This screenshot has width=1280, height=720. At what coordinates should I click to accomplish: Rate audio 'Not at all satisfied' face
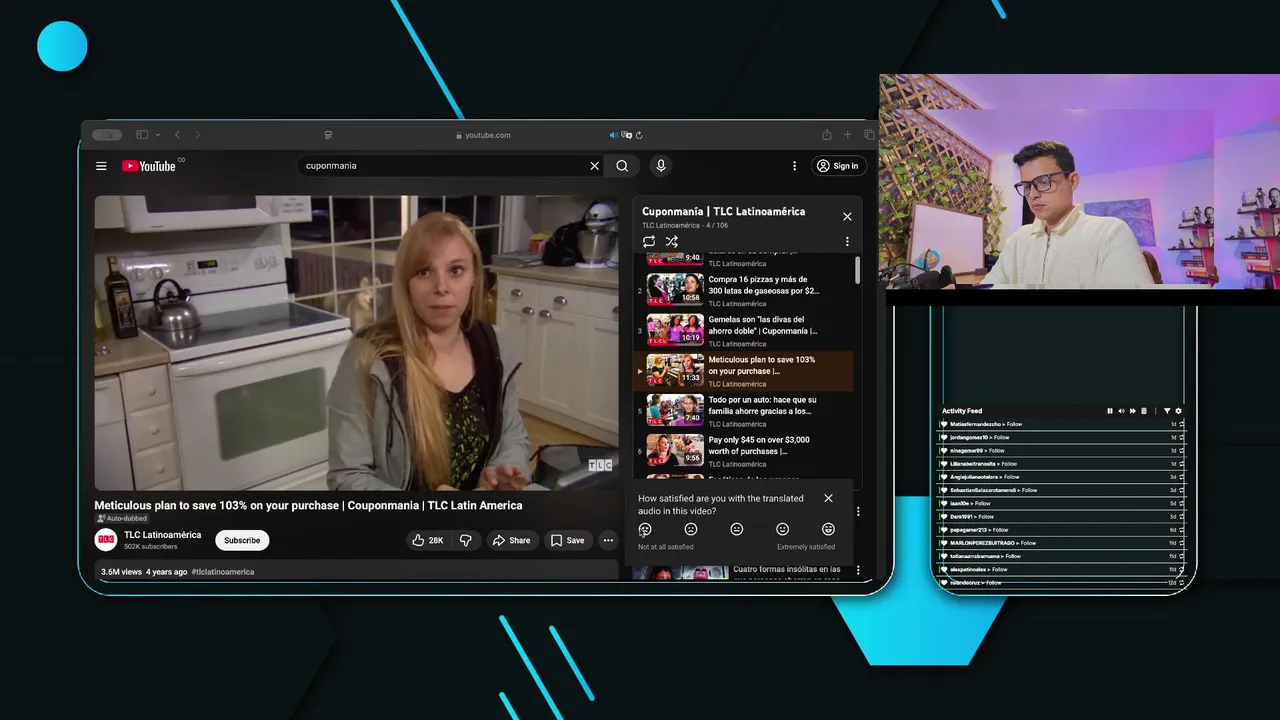[x=645, y=529]
